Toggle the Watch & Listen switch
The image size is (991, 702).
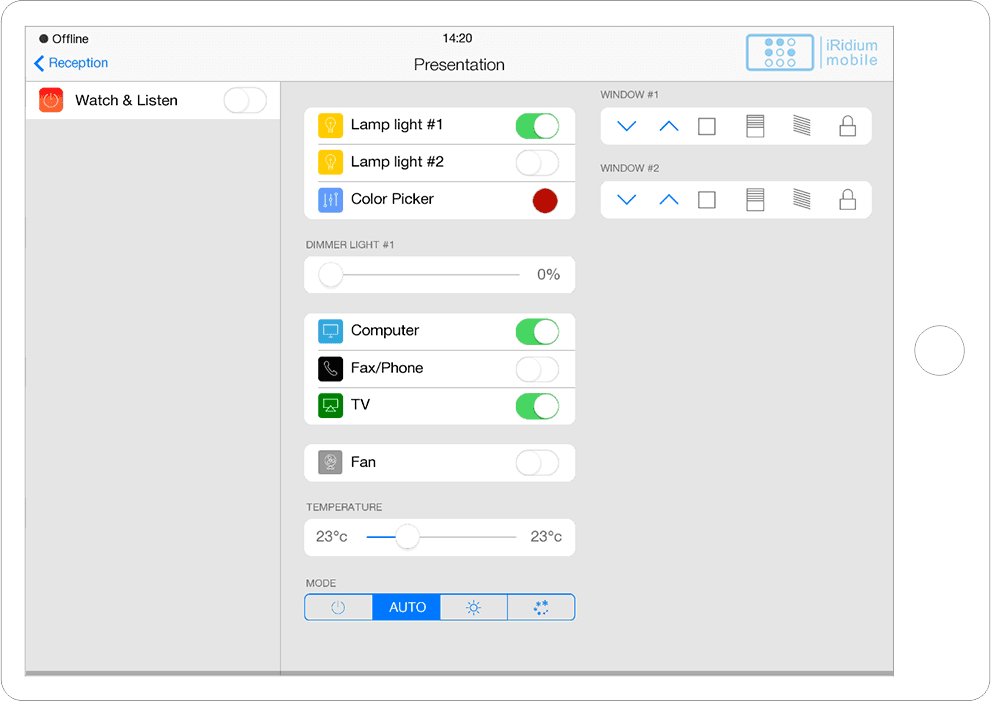(x=245, y=100)
